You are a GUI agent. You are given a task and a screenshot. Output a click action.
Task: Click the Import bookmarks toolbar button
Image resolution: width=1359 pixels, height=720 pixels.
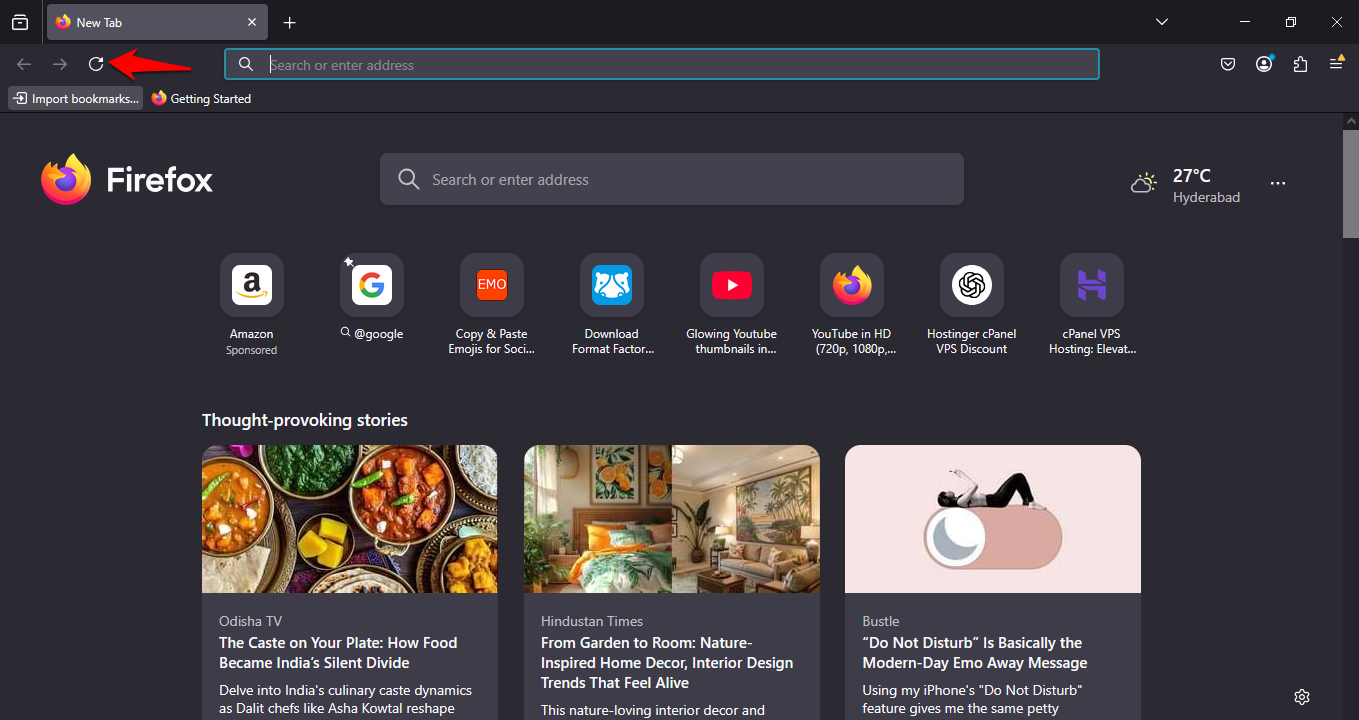pyautogui.click(x=76, y=98)
